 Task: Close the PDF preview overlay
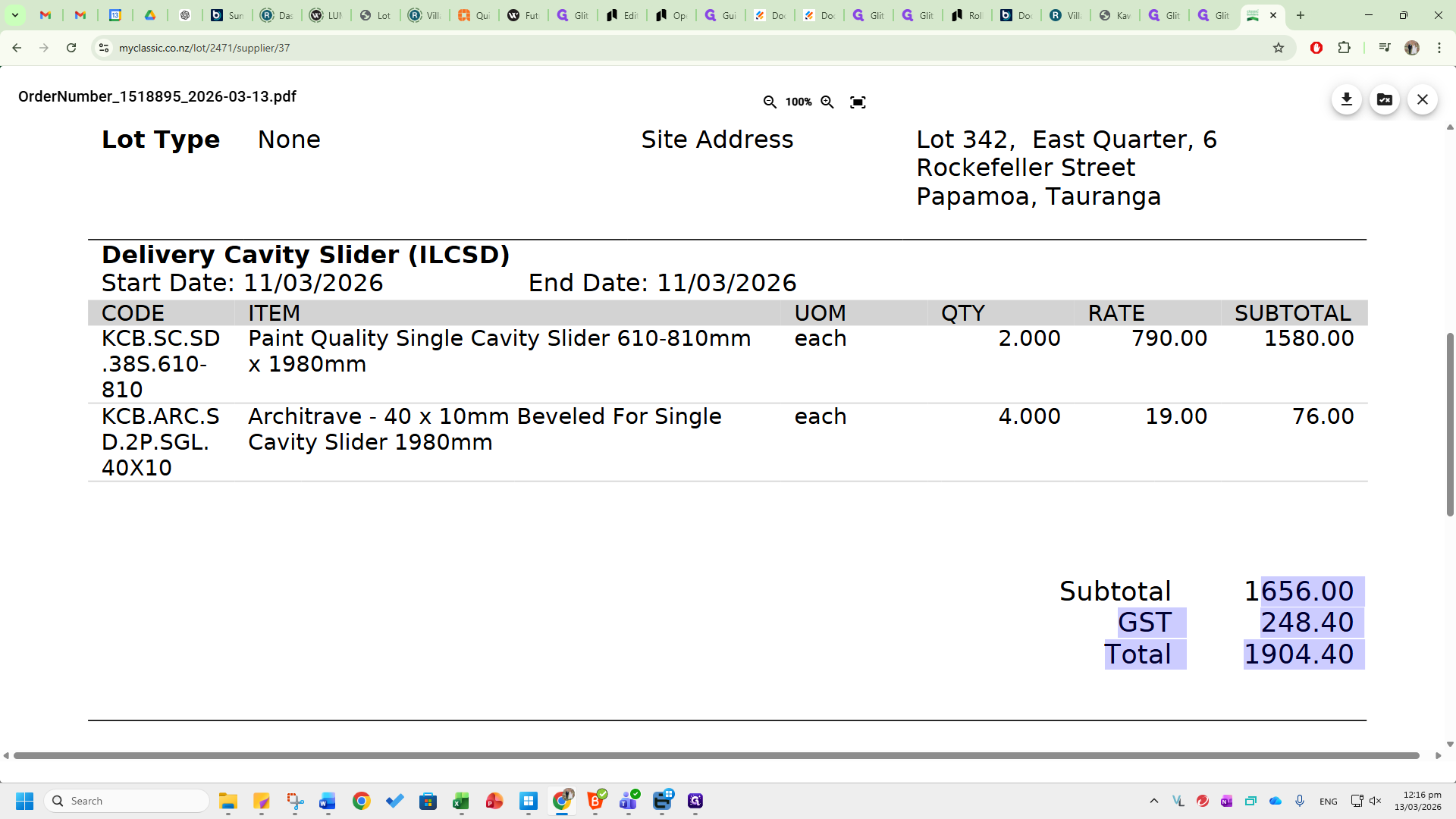click(1423, 99)
